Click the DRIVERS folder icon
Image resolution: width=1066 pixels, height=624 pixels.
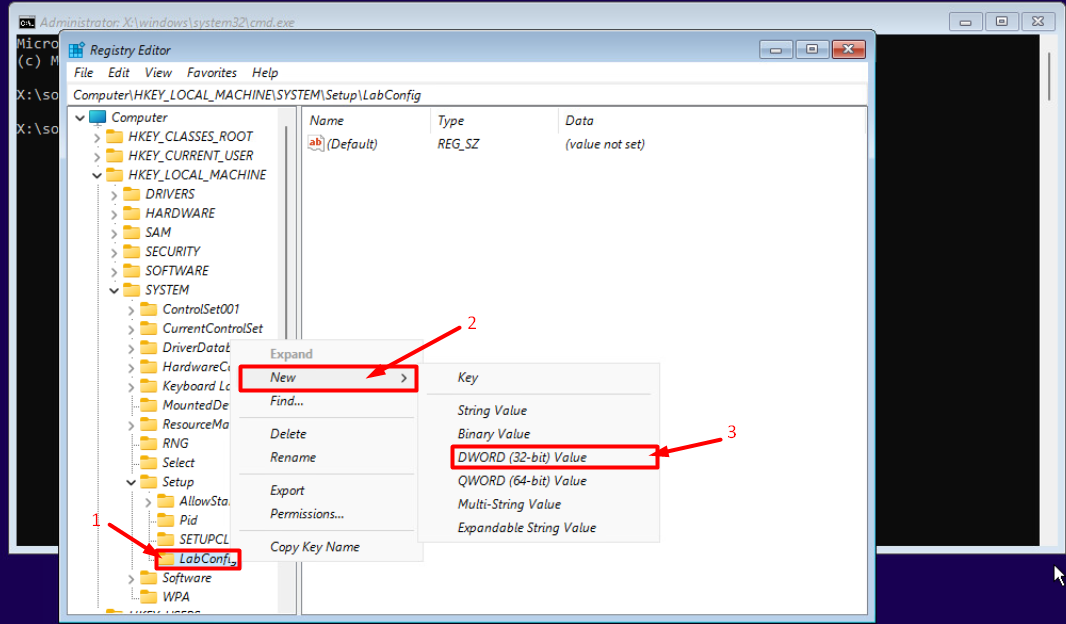pyautogui.click(x=132, y=194)
